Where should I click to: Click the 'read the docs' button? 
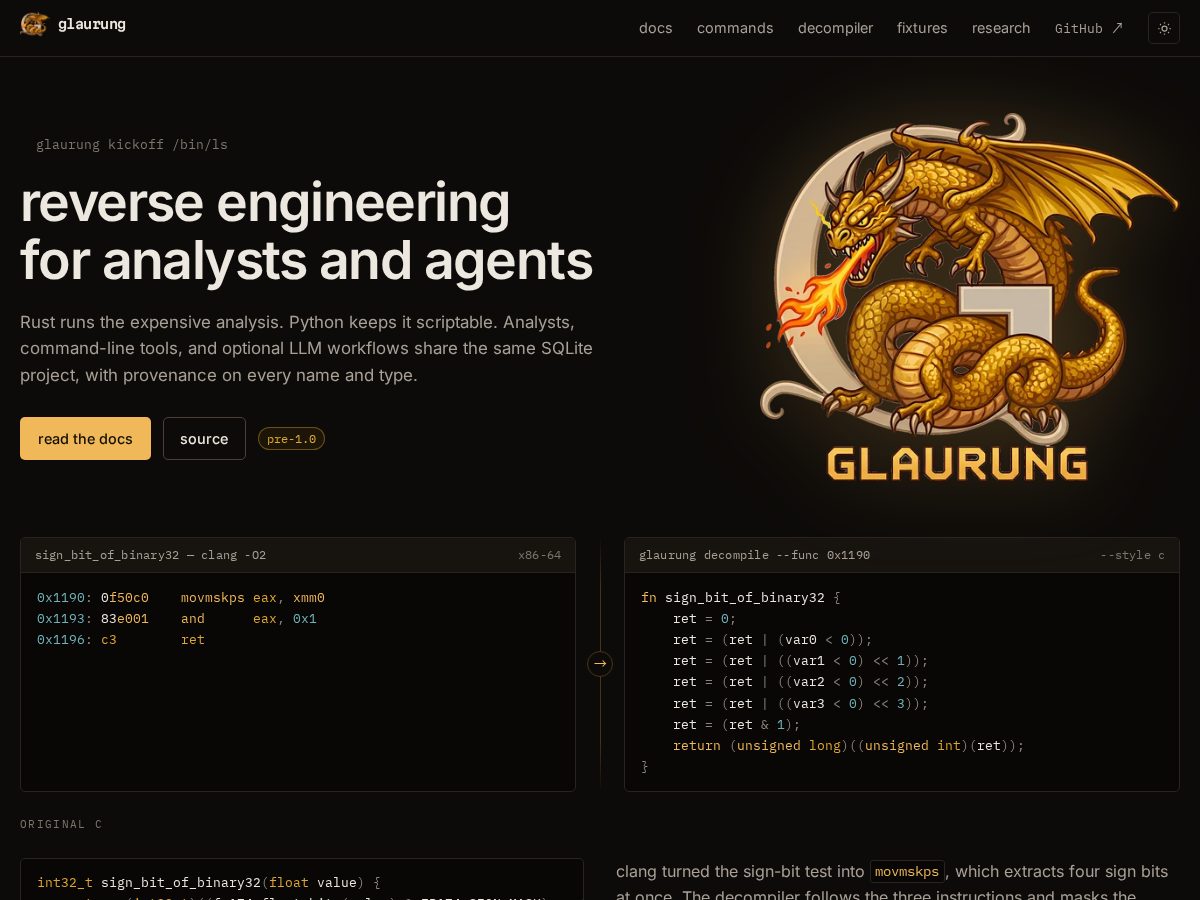point(85,439)
